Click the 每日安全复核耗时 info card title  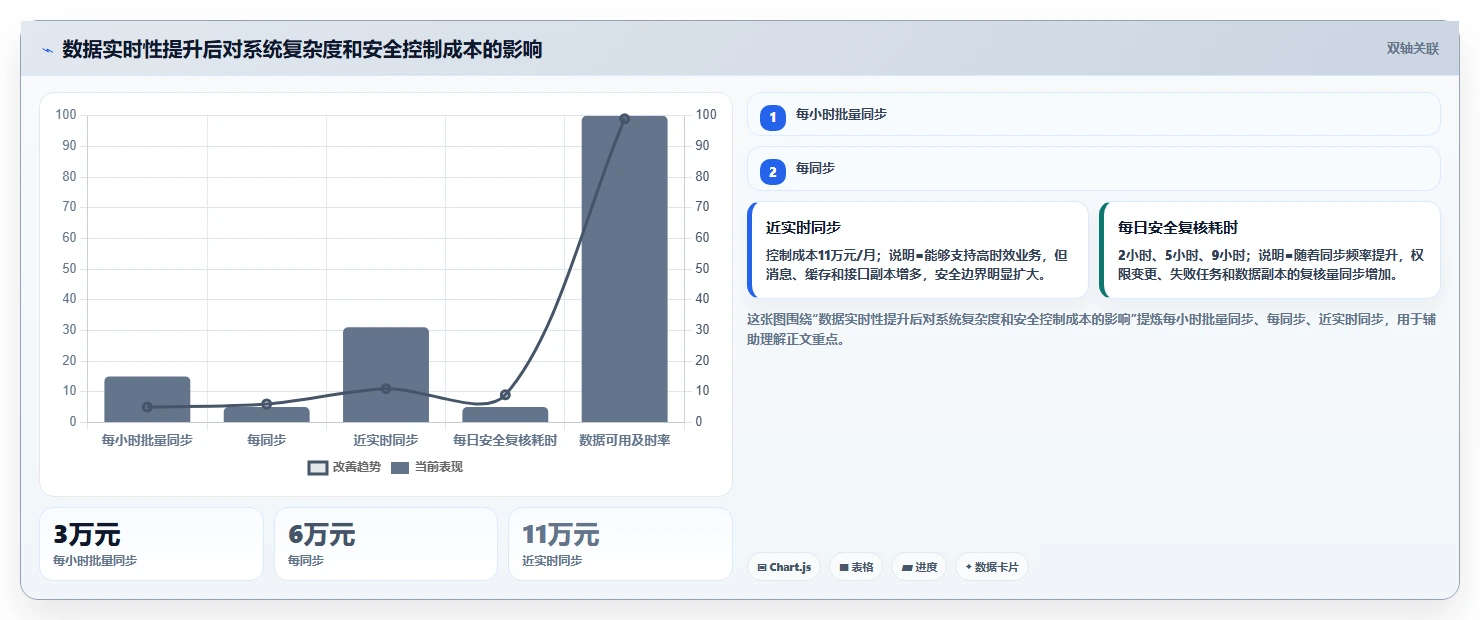point(1178,228)
